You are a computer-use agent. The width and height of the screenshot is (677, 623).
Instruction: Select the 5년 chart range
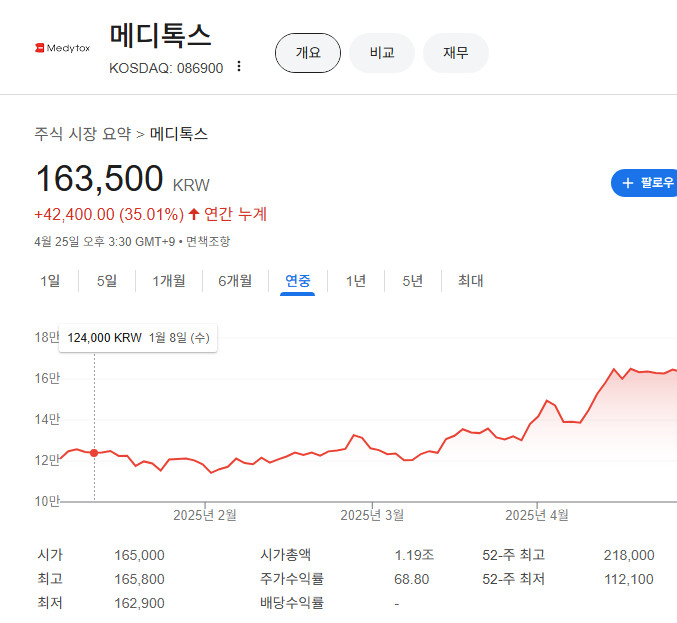point(412,281)
